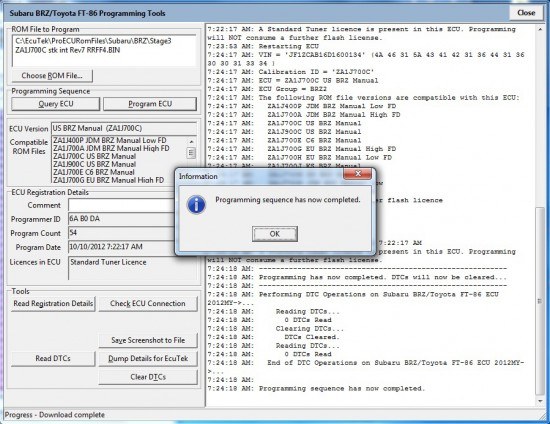Click Save Screenshot to File button

[148, 340]
